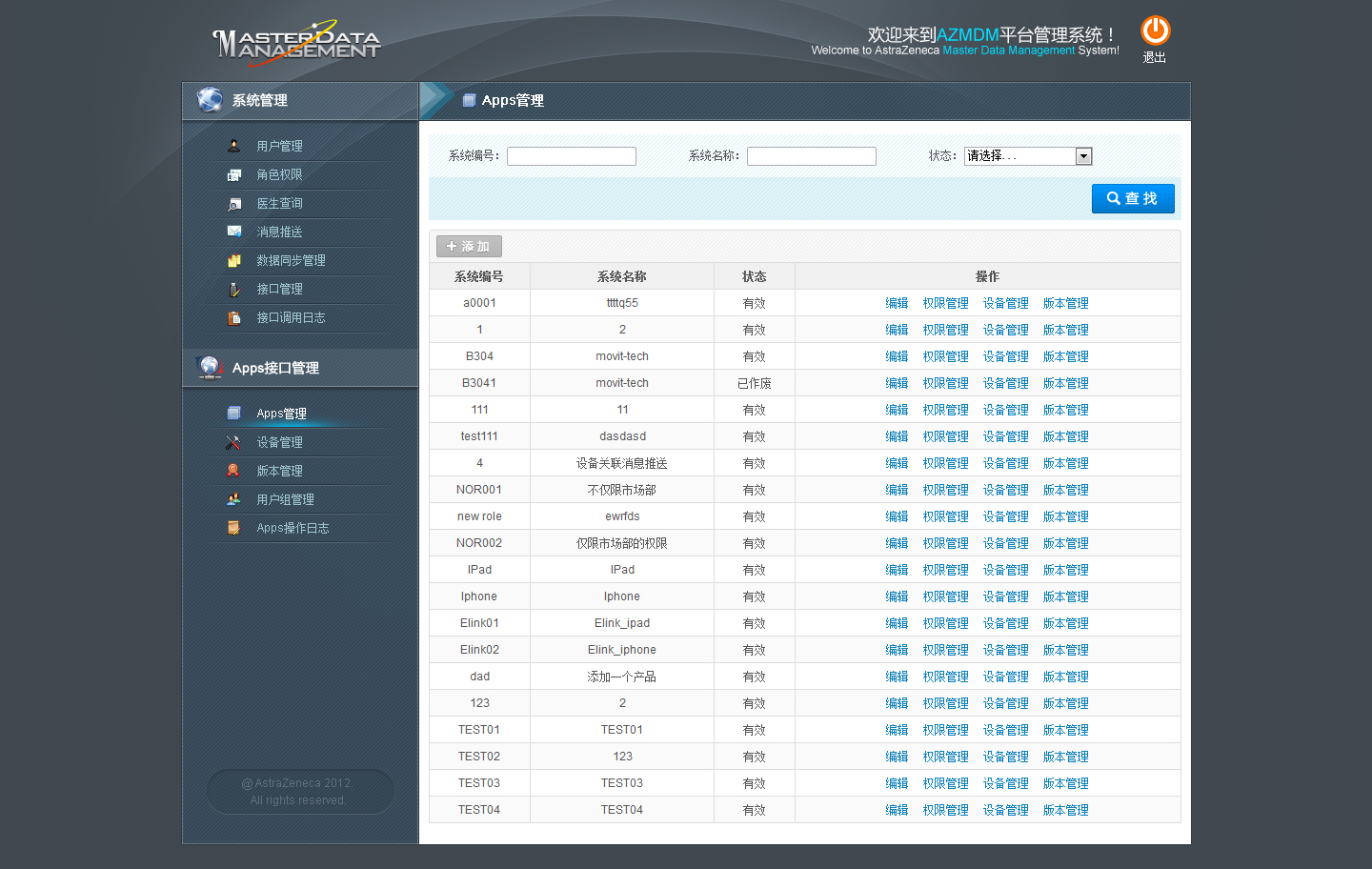Open 接口调用日志 menu item

[291, 317]
